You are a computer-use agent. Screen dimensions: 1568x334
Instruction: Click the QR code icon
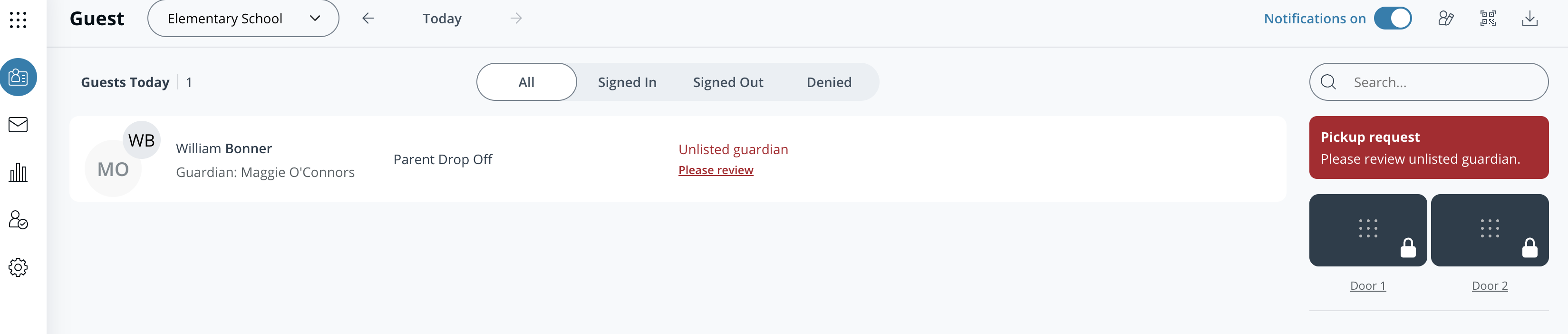click(1488, 19)
